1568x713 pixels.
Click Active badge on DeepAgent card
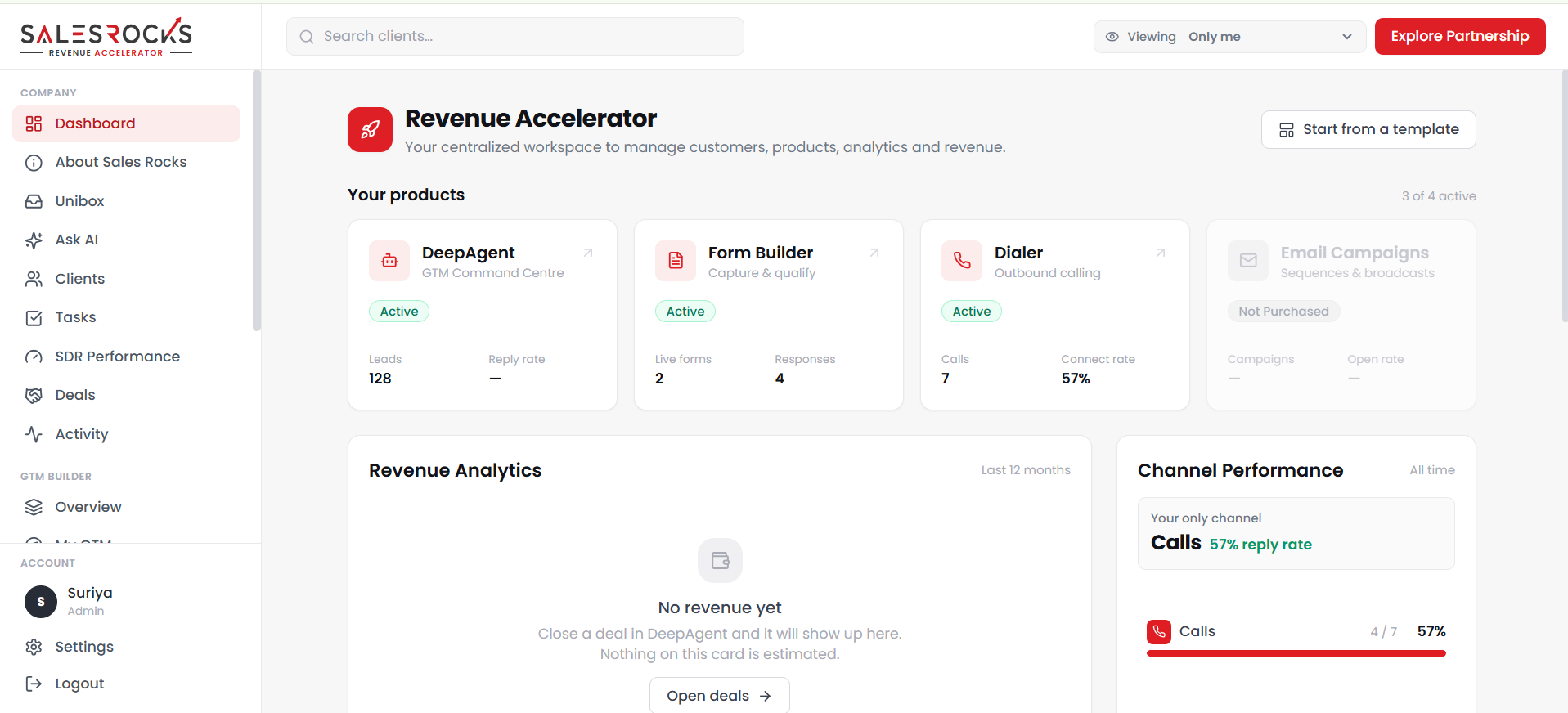tap(399, 312)
